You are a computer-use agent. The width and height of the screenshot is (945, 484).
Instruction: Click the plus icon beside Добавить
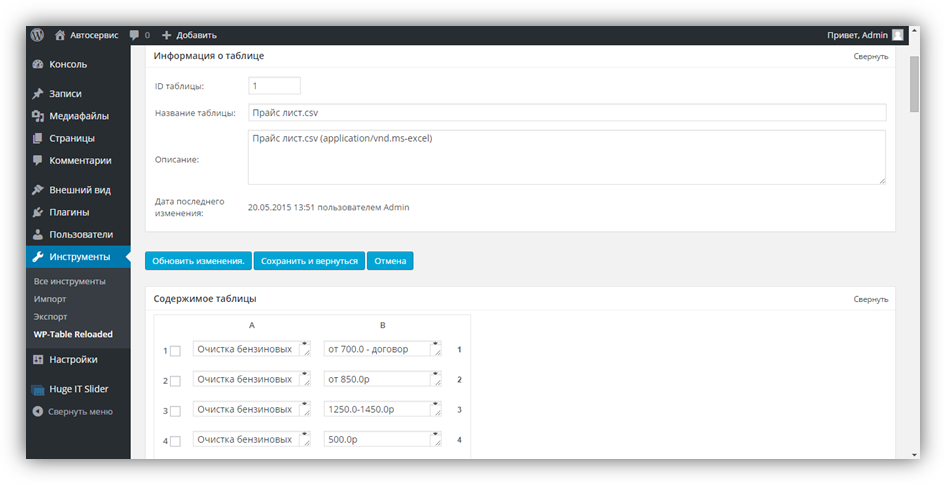click(x=167, y=35)
